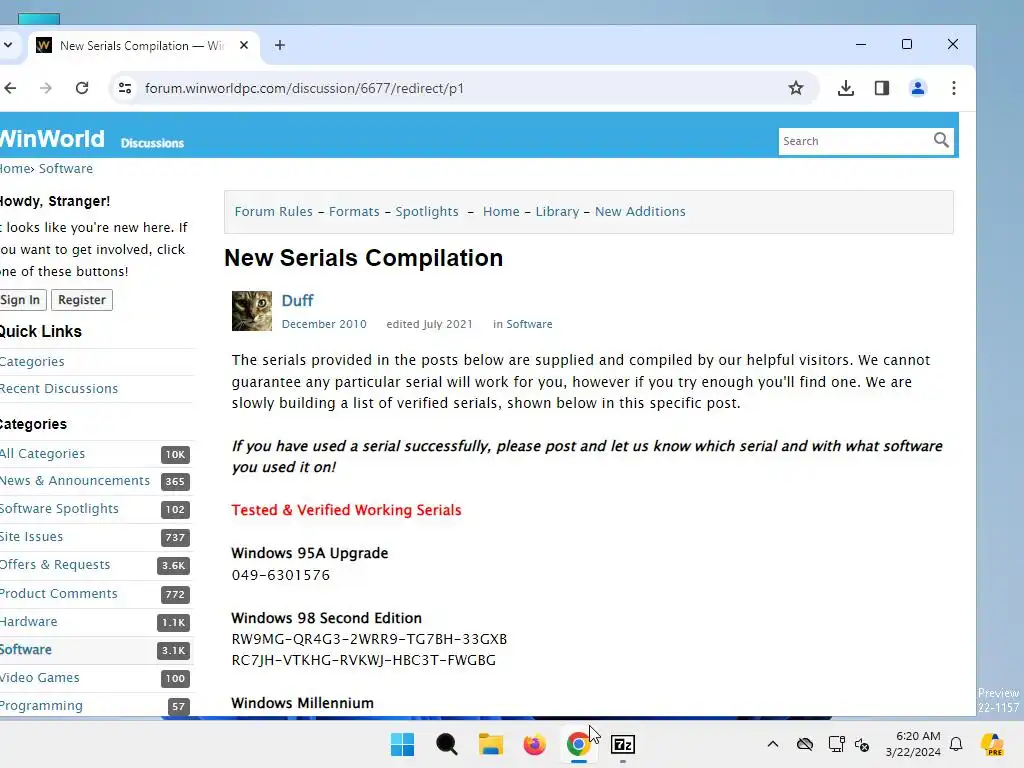Open the News & Announcements category
The image size is (1024, 768).
[x=75, y=481]
